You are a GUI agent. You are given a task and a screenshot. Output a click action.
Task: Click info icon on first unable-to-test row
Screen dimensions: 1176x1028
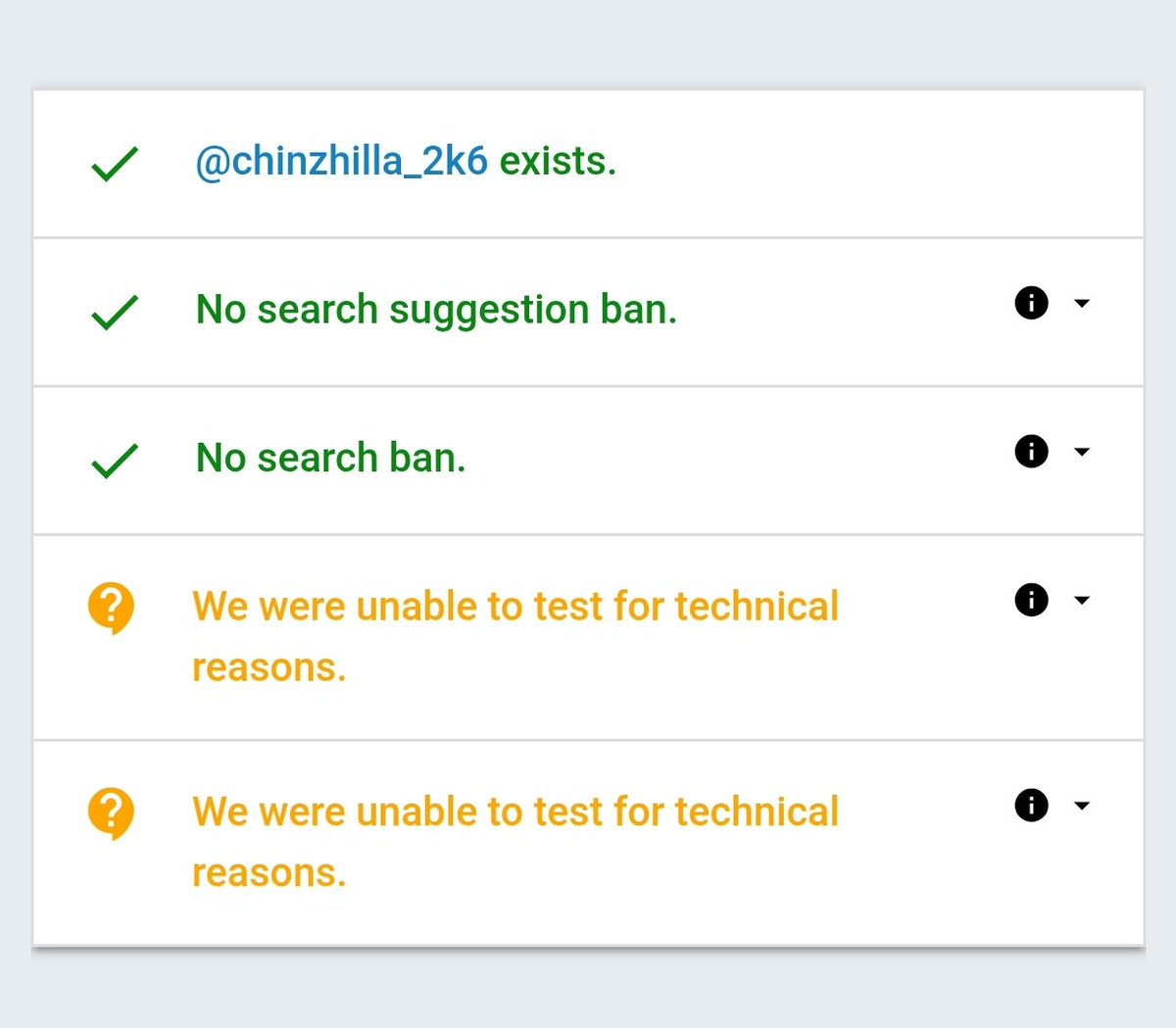coord(1031,600)
